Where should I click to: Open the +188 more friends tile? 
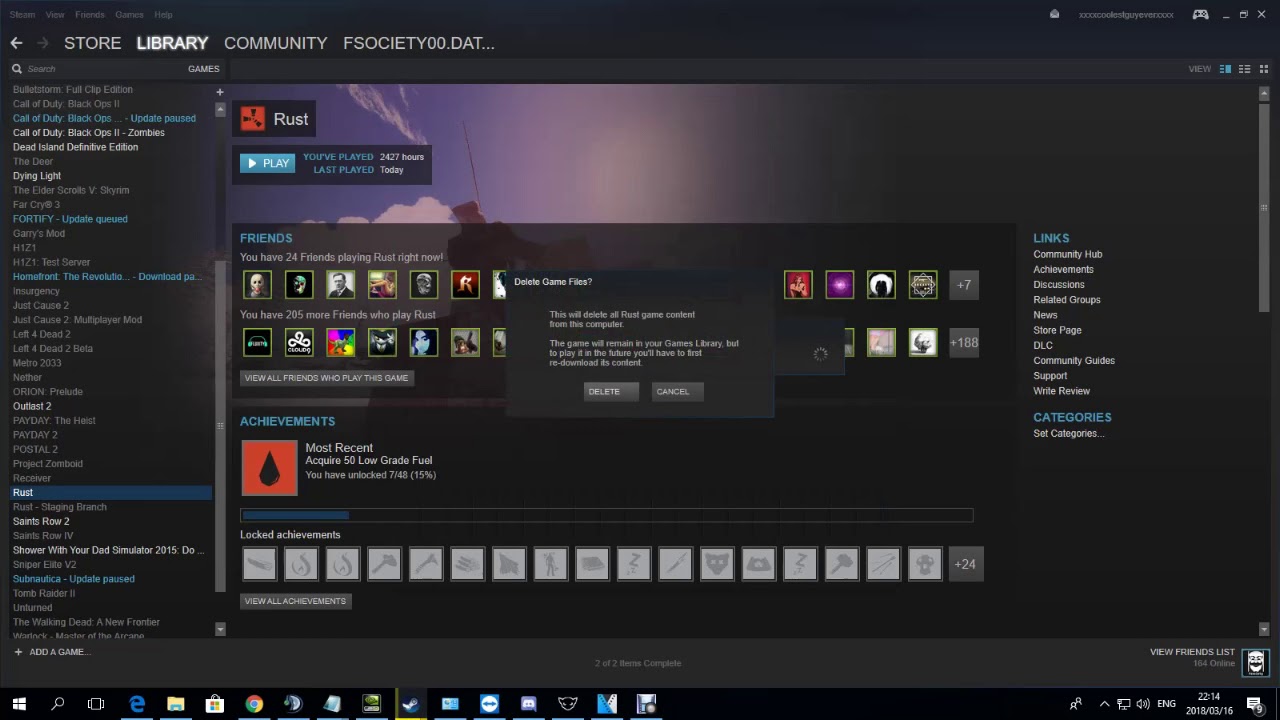964,342
